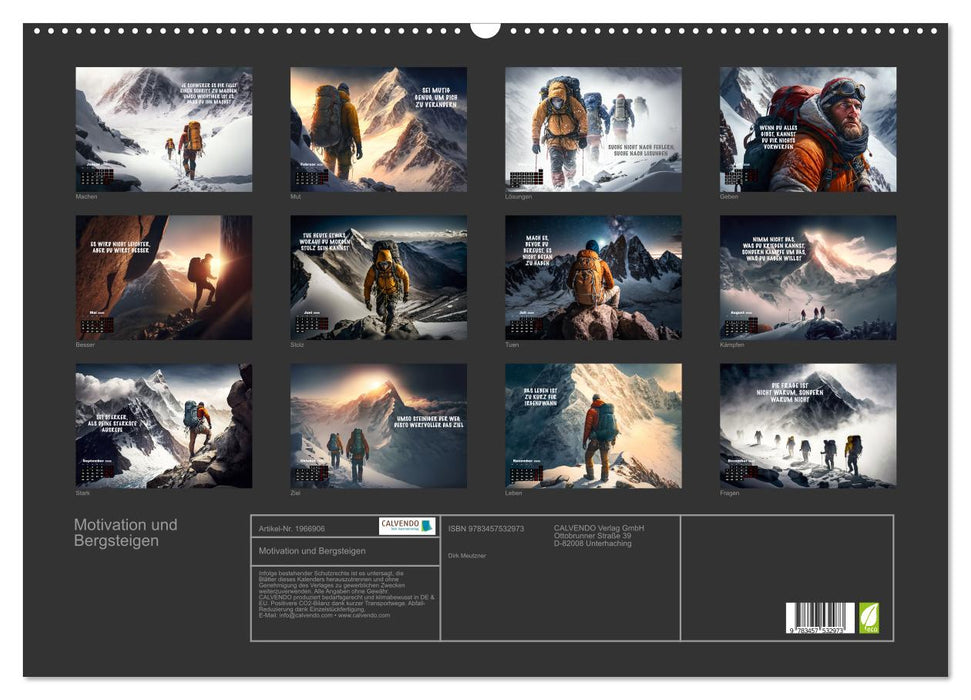The height and width of the screenshot is (700, 971).
Task: Select the 'Fragen' foggy expedition thumbnail
Action: pyautogui.click(x=808, y=425)
